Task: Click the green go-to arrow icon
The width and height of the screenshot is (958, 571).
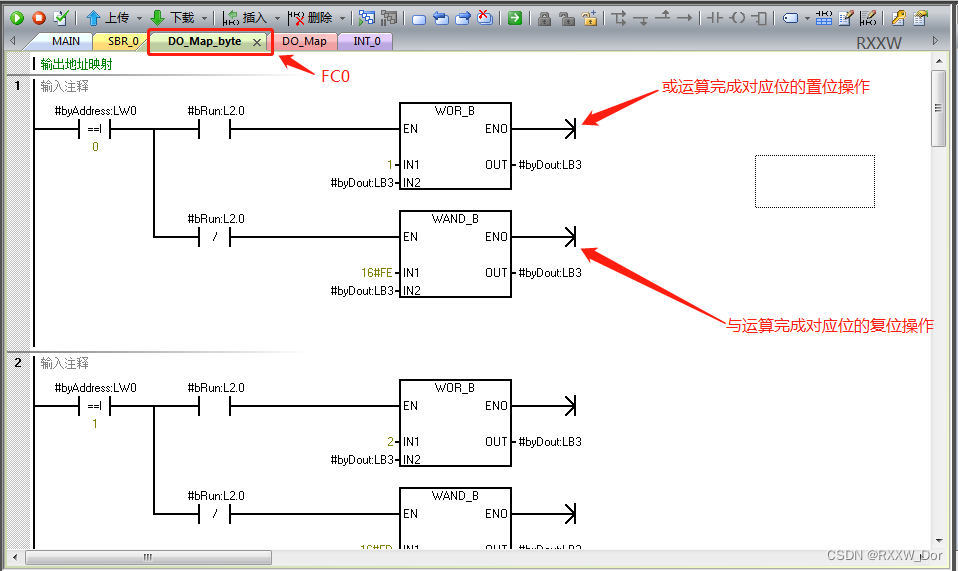Action: click(514, 18)
